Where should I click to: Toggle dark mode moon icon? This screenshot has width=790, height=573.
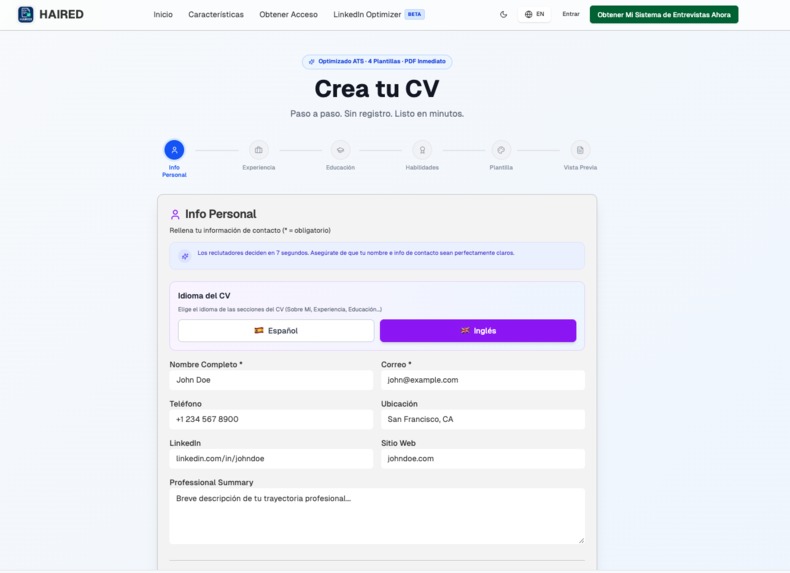click(503, 15)
